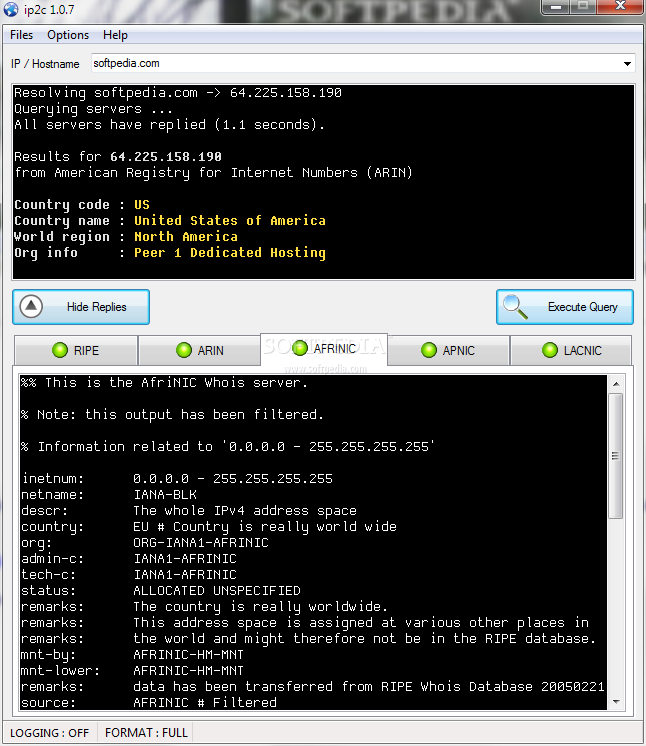646x746 pixels.
Task: Expand the IP / Hostname dropdown arrow
Action: (x=627, y=64)
